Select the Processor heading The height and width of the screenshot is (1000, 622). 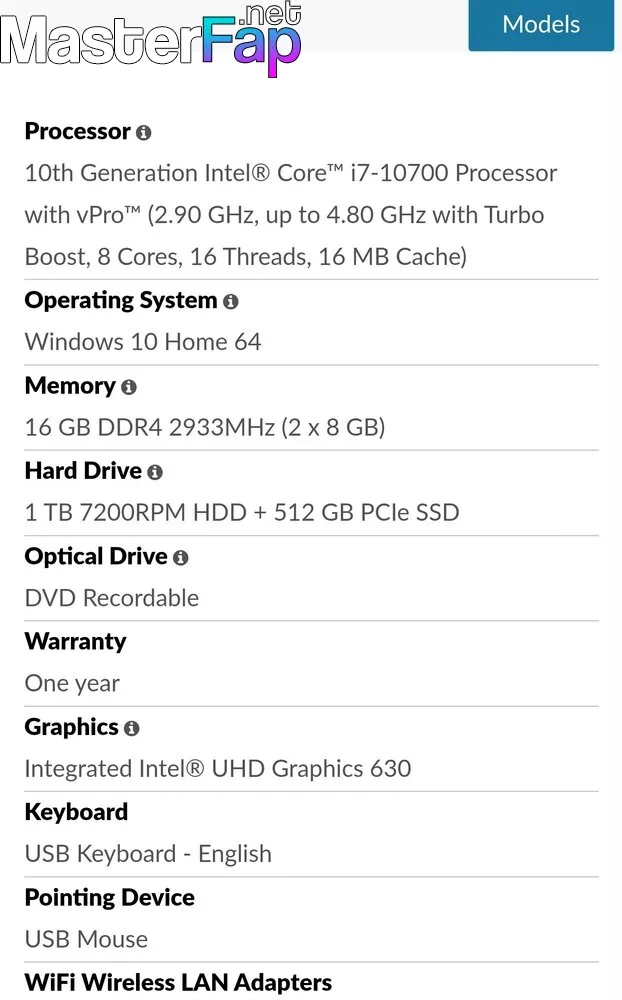pos(78,131)
